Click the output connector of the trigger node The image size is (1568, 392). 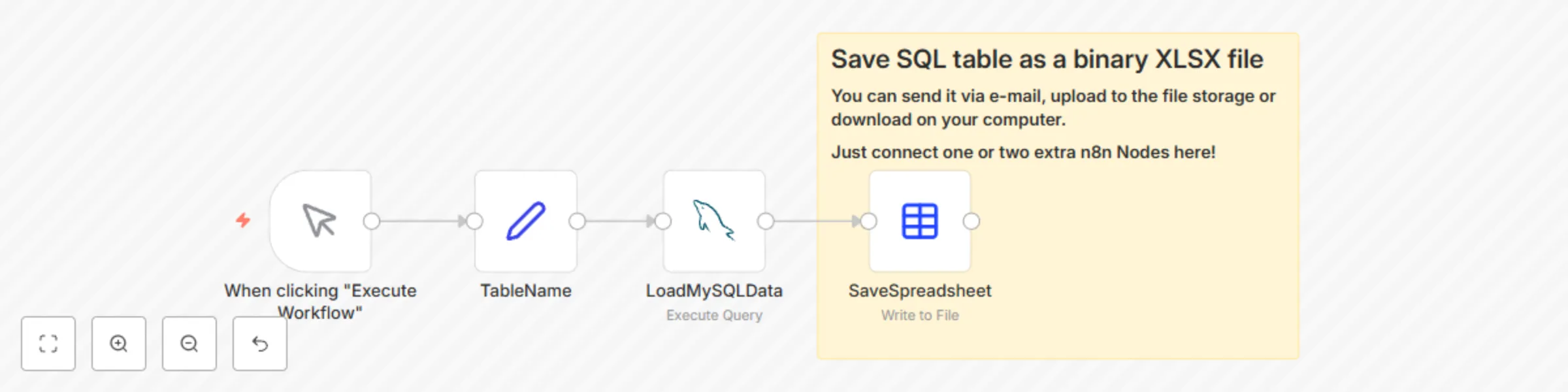coord(371,222)
